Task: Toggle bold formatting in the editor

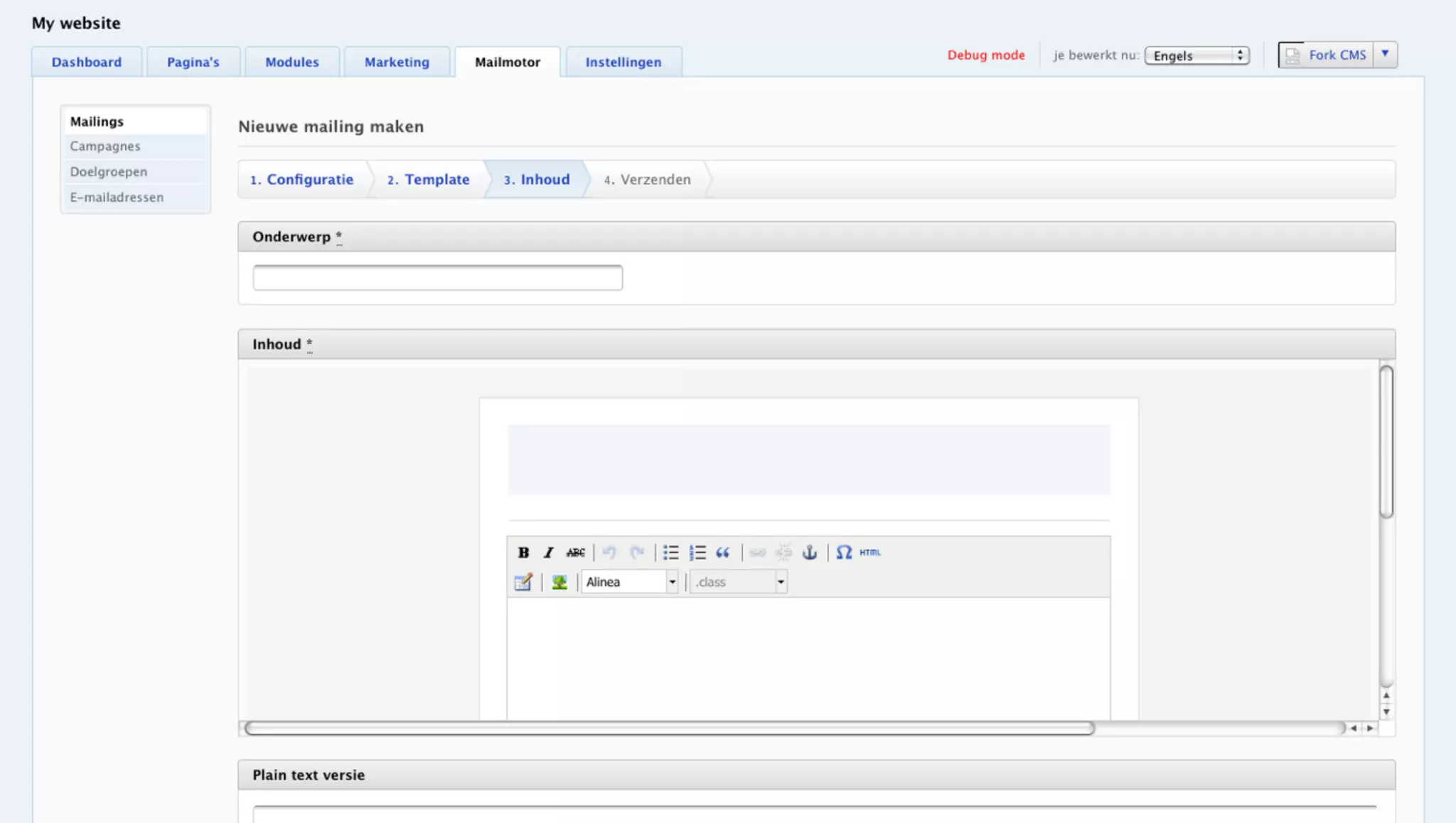Action: pyautogui.click(x=523, y=552)
